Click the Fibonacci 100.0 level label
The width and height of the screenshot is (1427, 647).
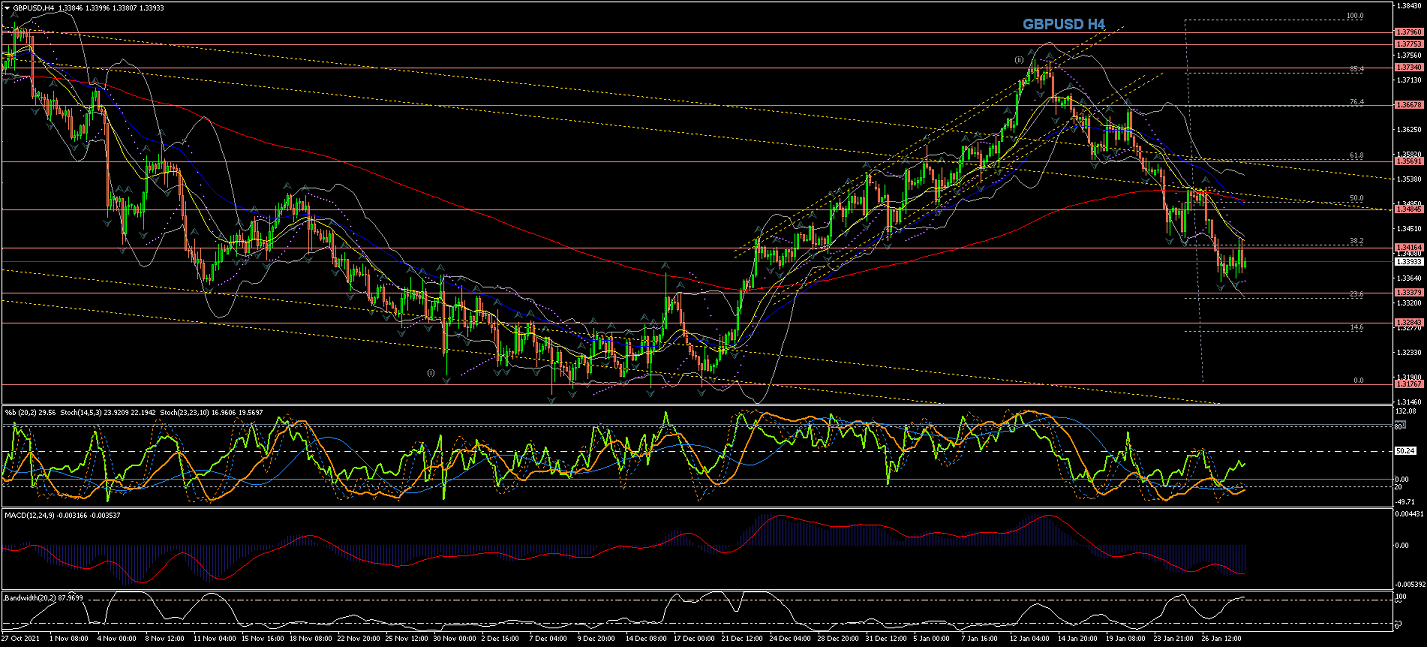(x=1356, y=16)
